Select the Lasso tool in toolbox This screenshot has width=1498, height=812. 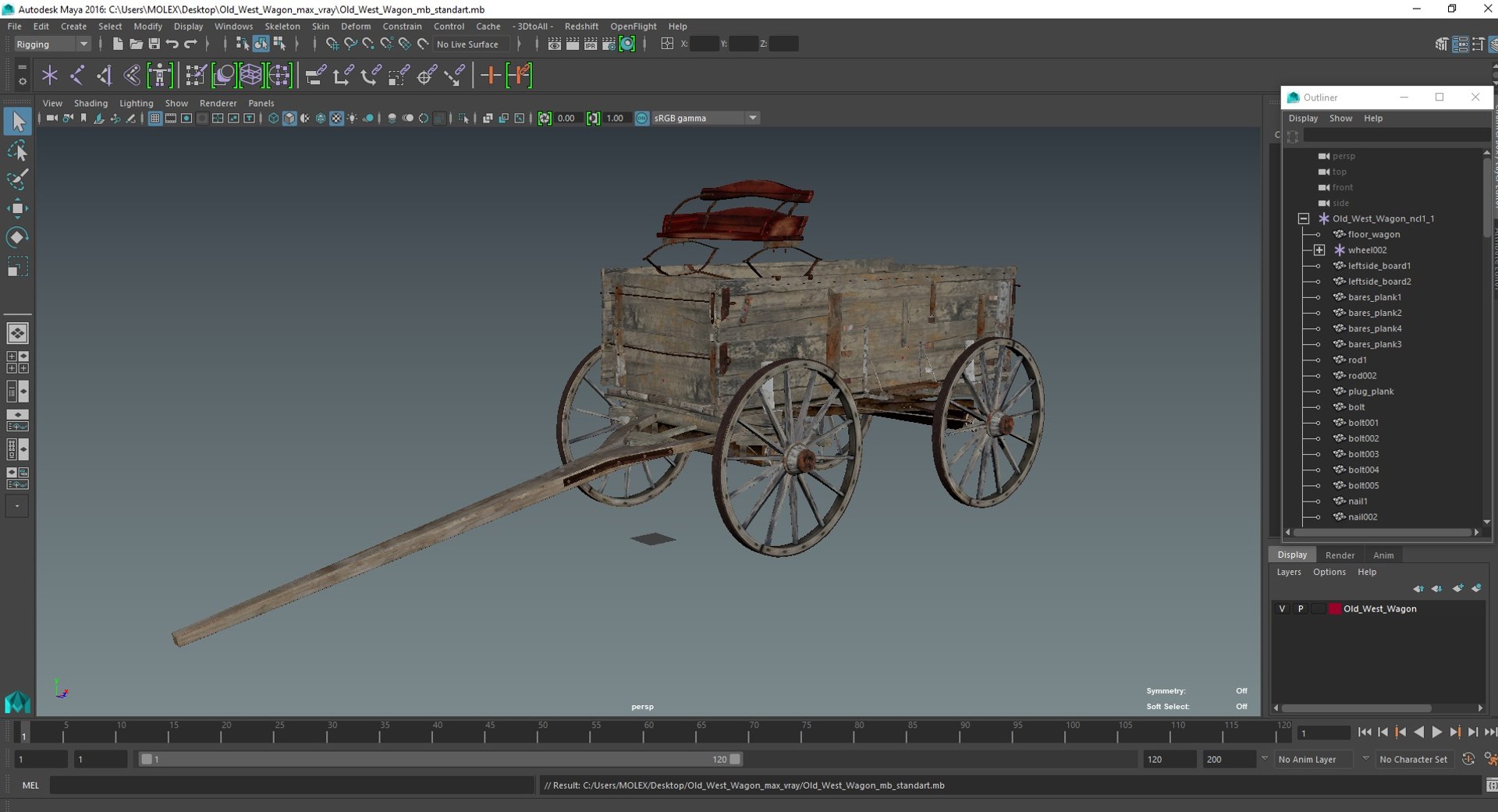(x=17, y=151)
